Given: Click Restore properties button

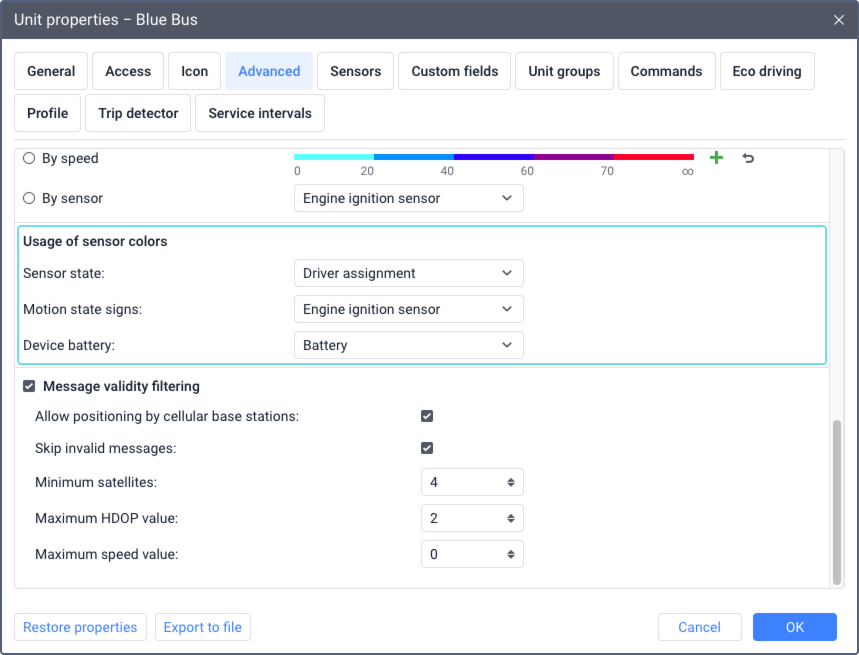Looking at the screenshot, I should tap(80, 627).
